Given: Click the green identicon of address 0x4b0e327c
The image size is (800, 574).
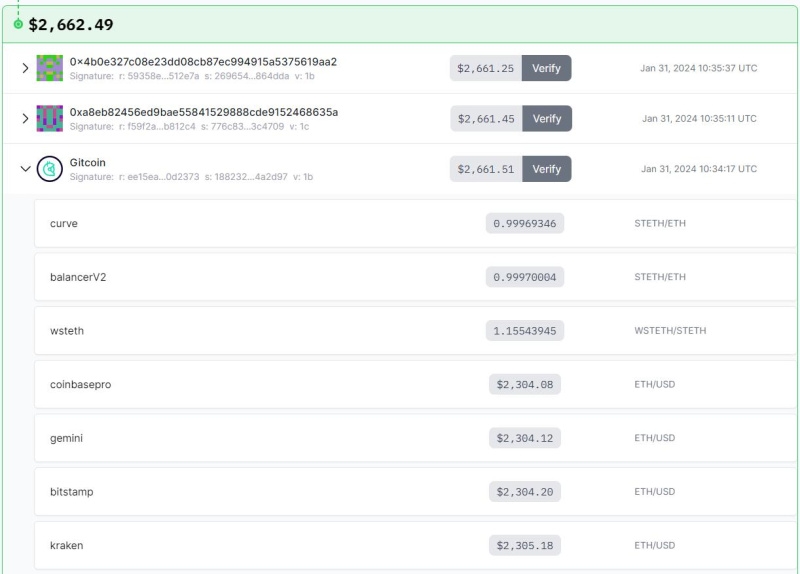Looking at the screenshot, I should (x=49, y=68).
